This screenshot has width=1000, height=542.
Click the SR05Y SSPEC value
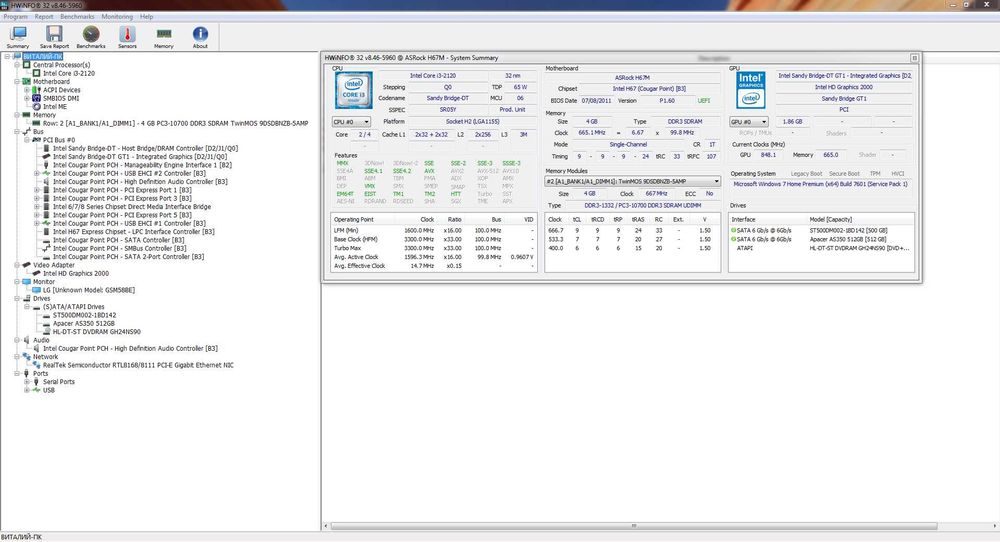(448, 110)
